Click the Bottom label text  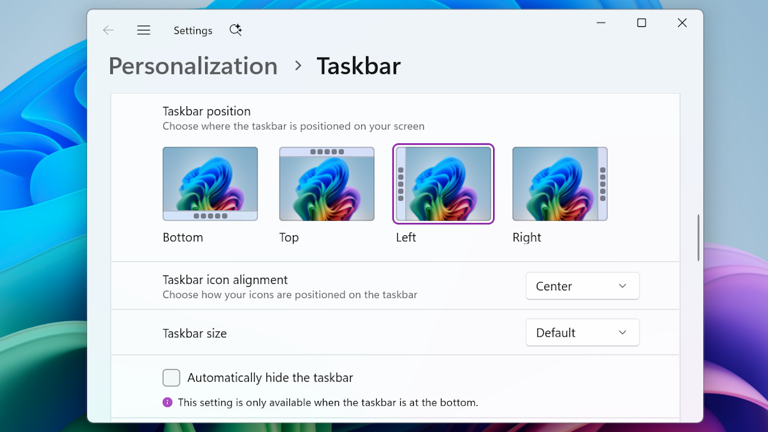[x=183, y=238]
